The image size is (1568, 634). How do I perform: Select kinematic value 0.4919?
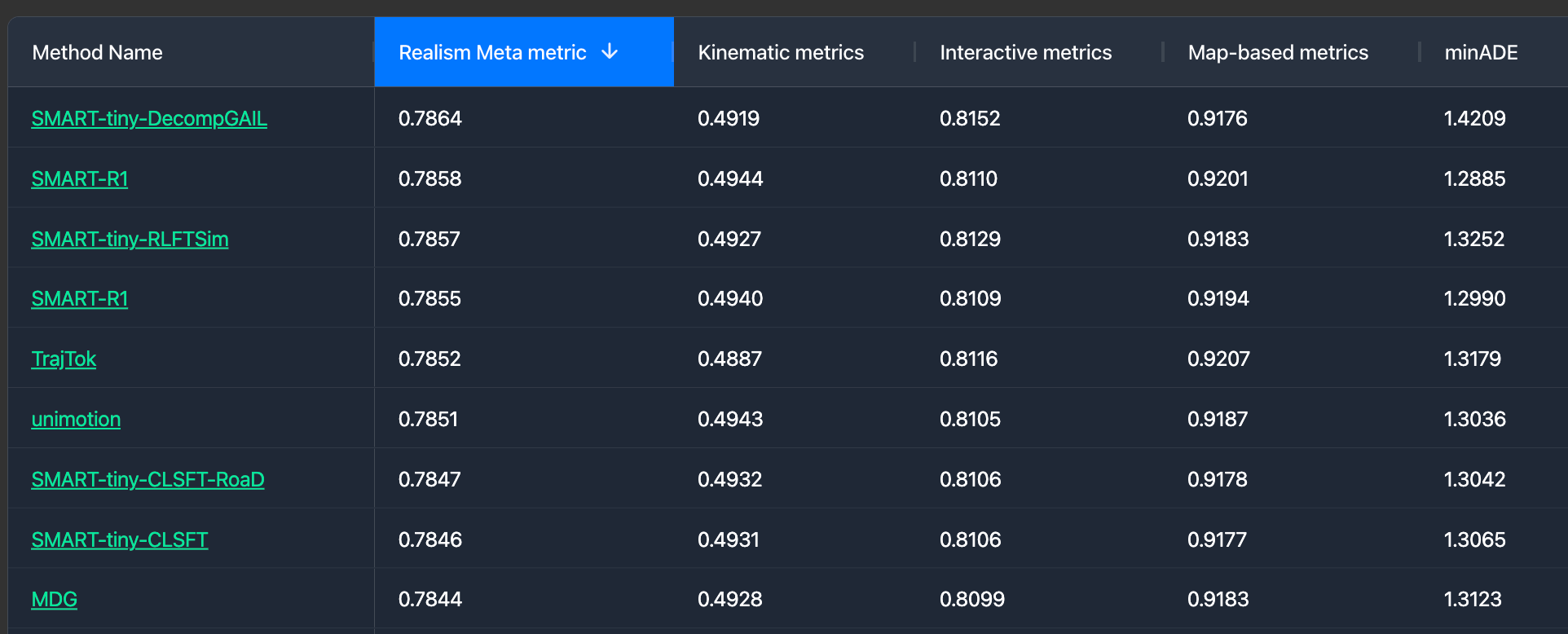click(729, 119)
